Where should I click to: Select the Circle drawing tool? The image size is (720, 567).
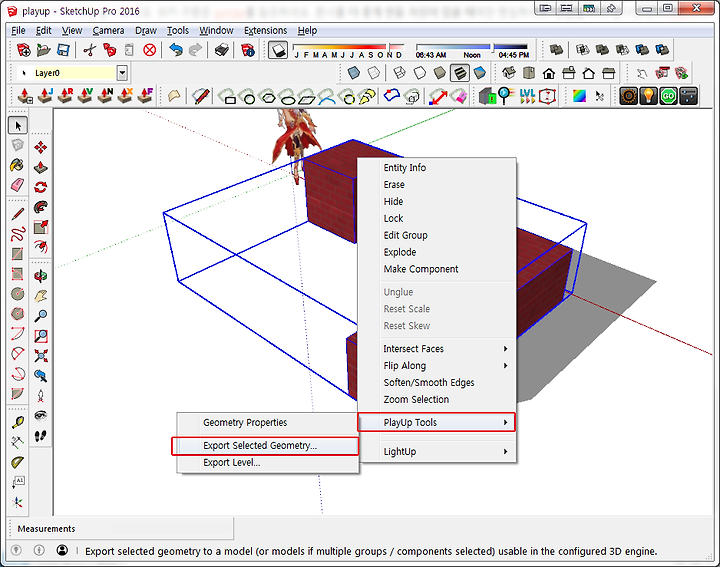17,293
